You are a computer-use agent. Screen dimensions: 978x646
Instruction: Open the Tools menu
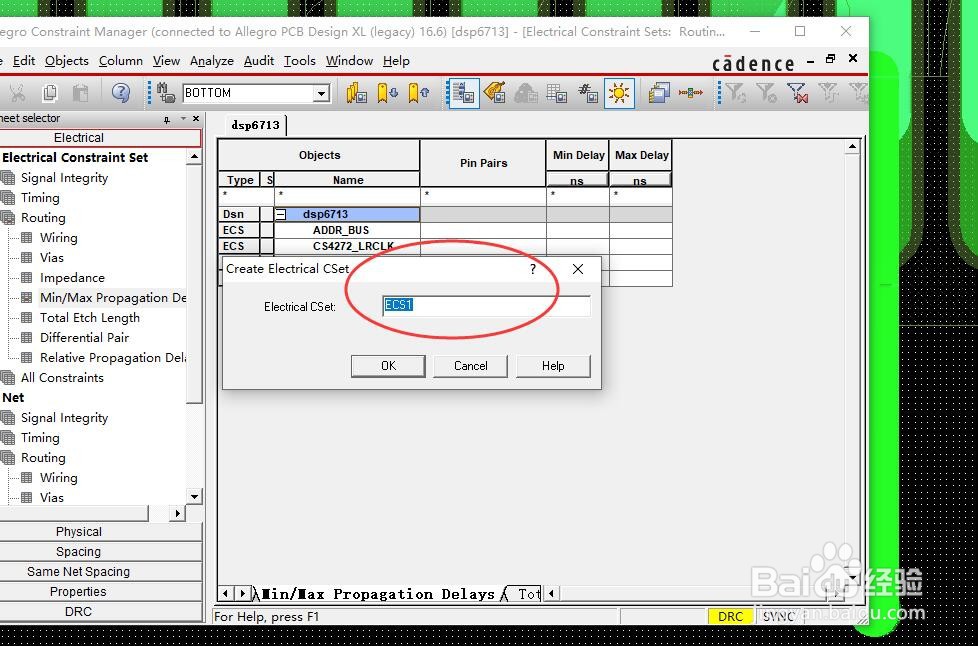300,60
